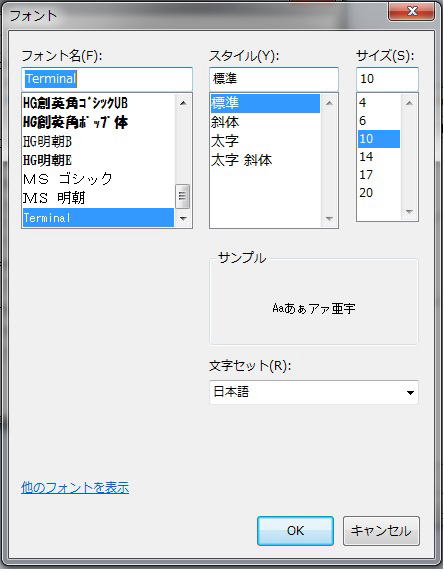Open the 他のフォントを表示 link
Screen dimensions: 444x572
coord(75,488)
